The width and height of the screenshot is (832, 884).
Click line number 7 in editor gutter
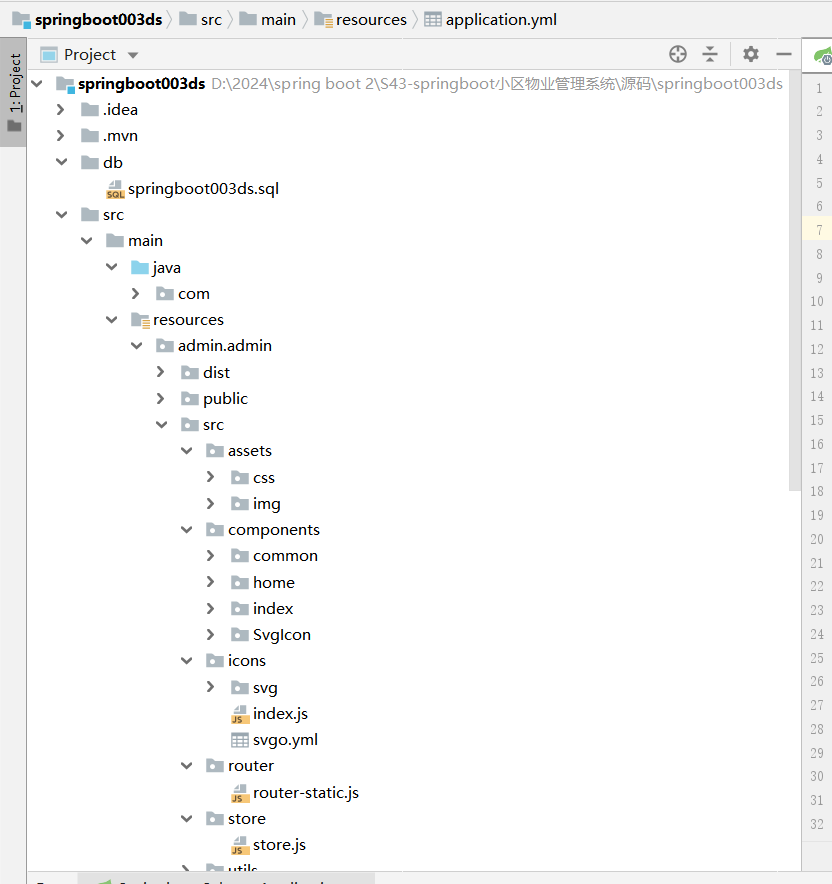click(x=818, y=230)
